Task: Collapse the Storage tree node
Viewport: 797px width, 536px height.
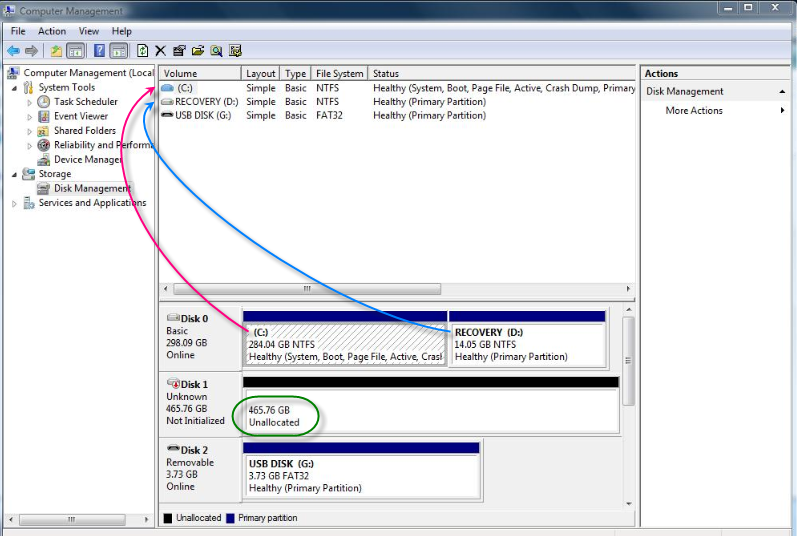Action: pos(14,174)
